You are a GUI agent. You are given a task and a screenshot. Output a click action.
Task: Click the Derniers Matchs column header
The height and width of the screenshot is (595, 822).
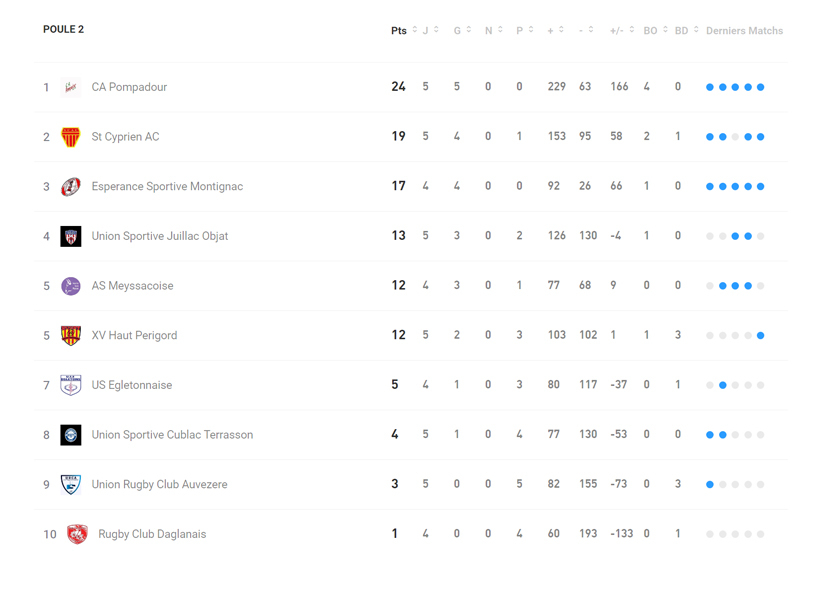744,31
